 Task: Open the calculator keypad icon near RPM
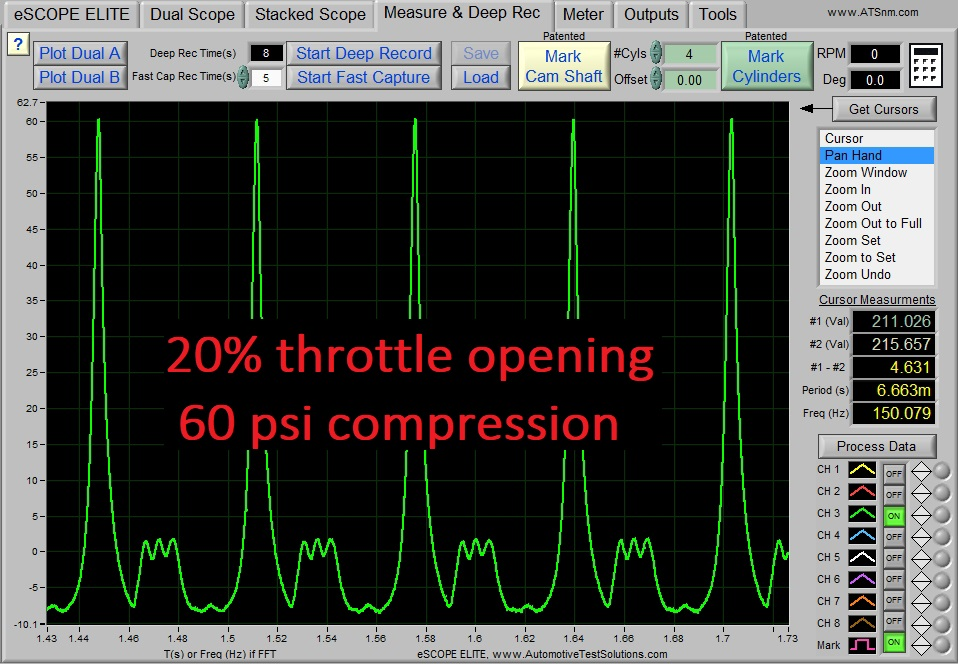pos(925,63)
